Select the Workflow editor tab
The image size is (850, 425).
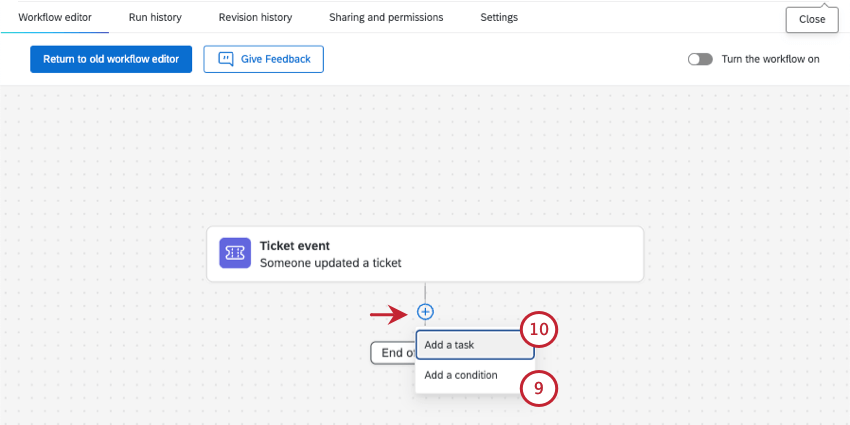point(55,17)
